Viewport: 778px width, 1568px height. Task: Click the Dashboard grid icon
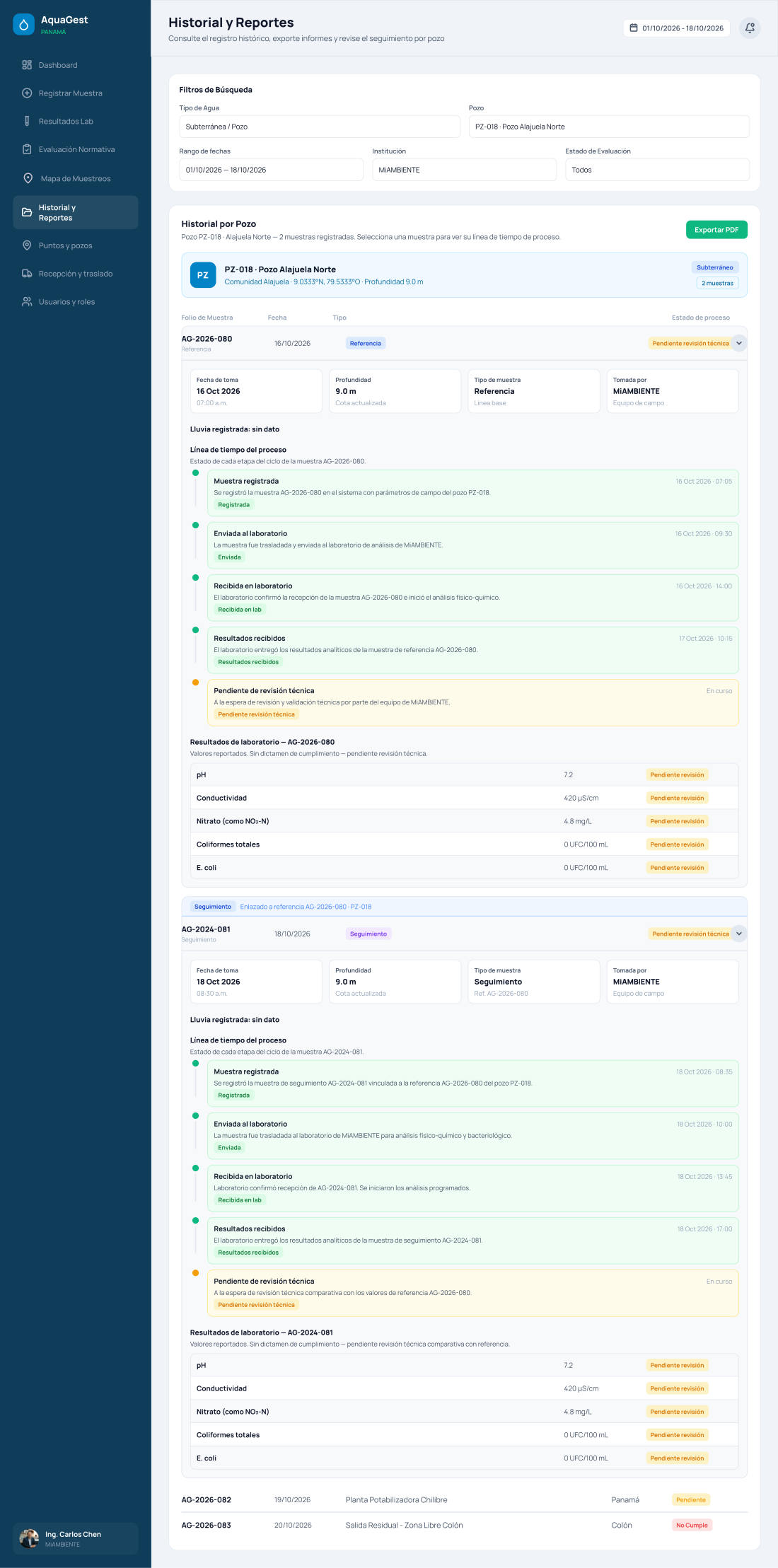click(27, 65)
